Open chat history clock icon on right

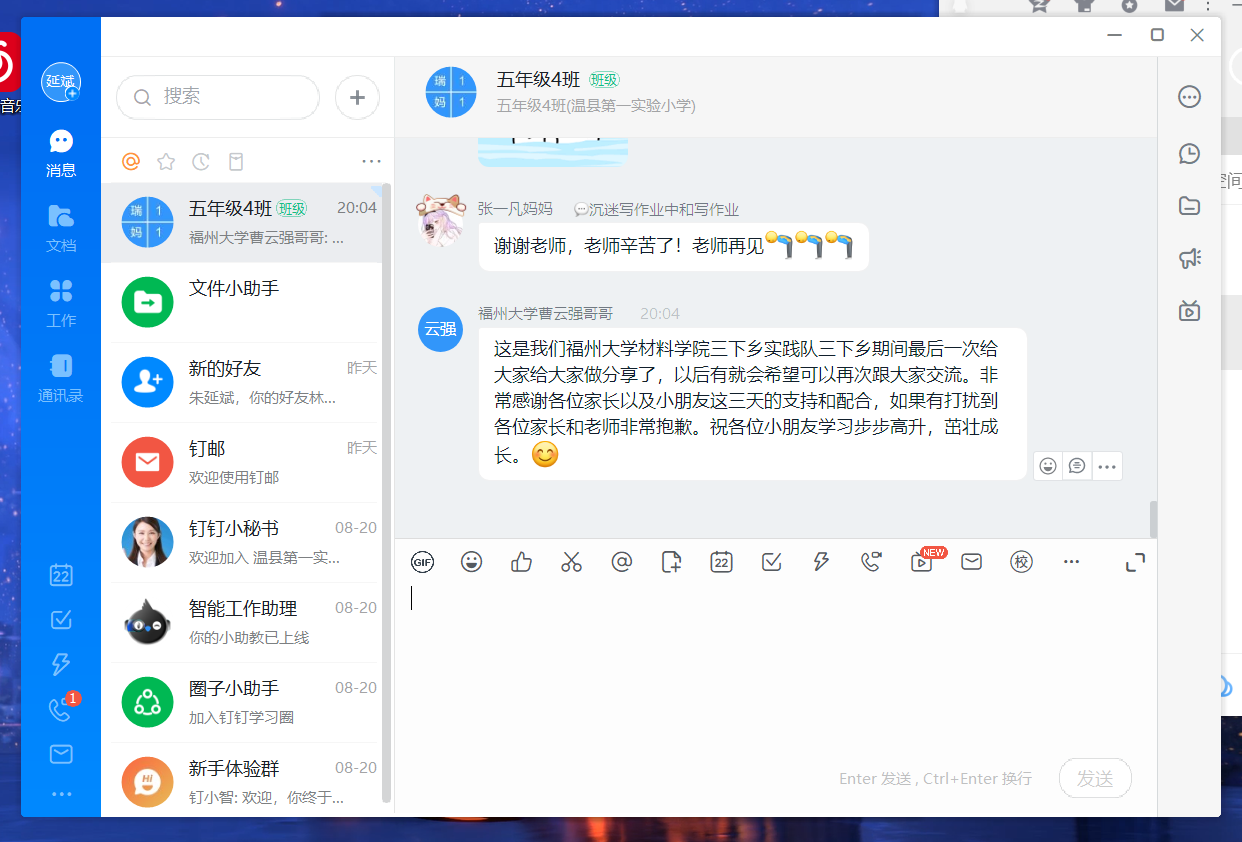[1189, 153]
